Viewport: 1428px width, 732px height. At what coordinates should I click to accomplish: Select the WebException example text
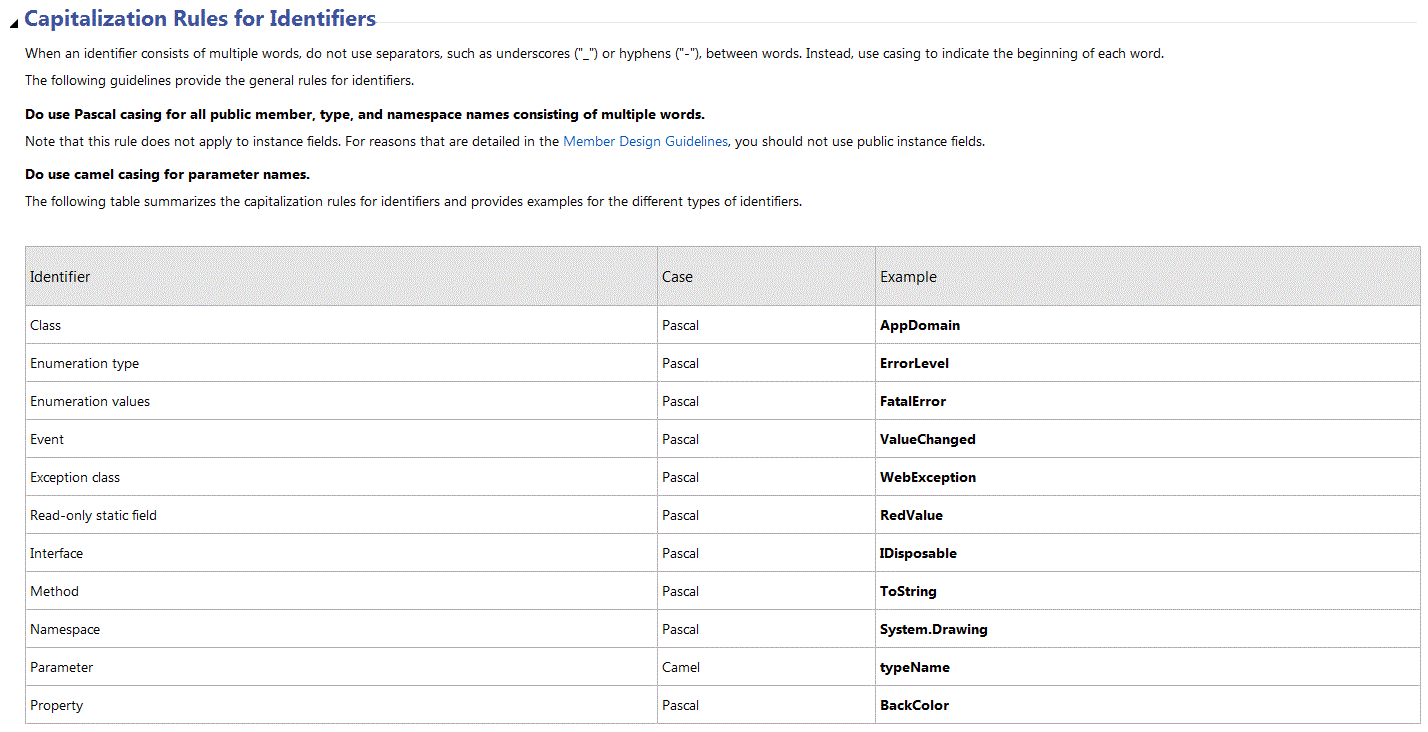[x=927, y=478]
